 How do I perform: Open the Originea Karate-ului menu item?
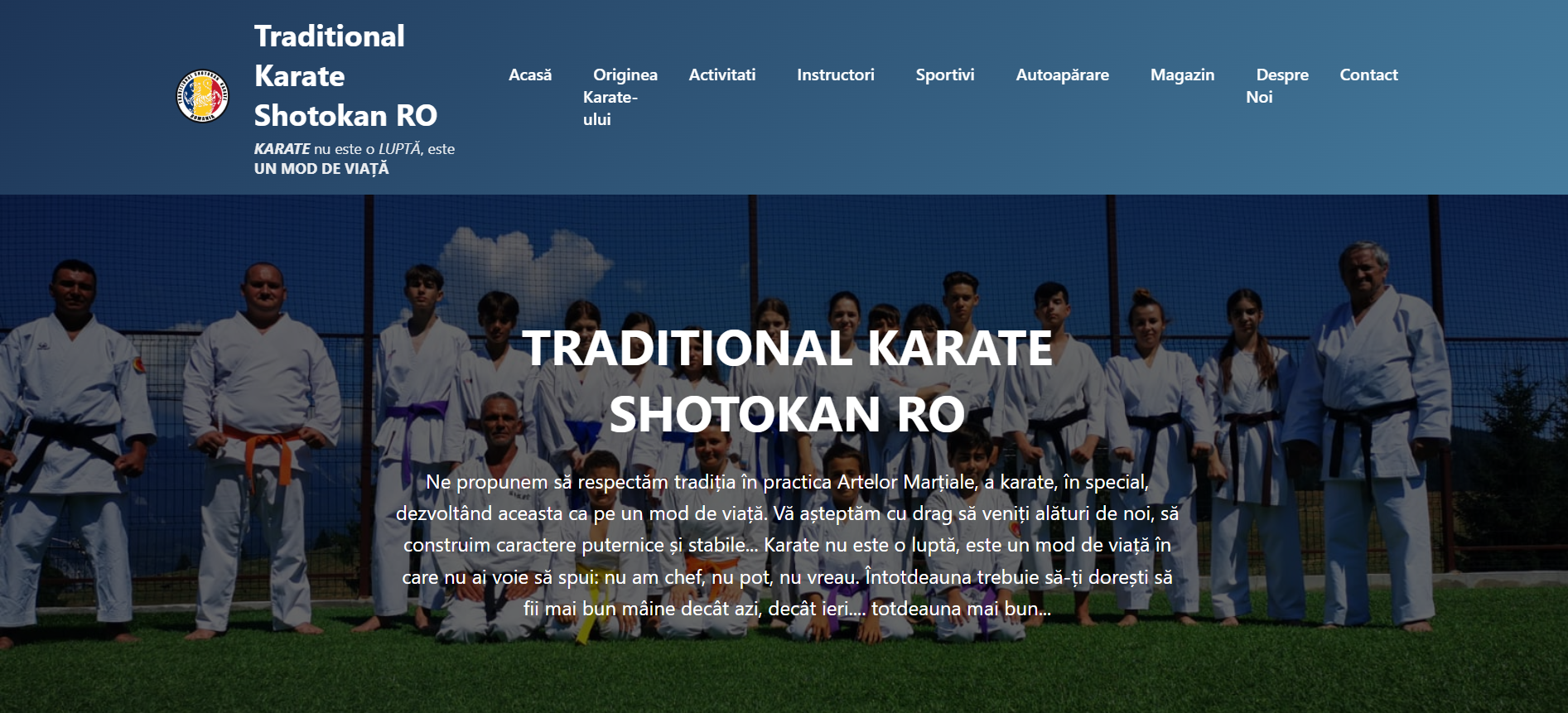click(620, 97)
